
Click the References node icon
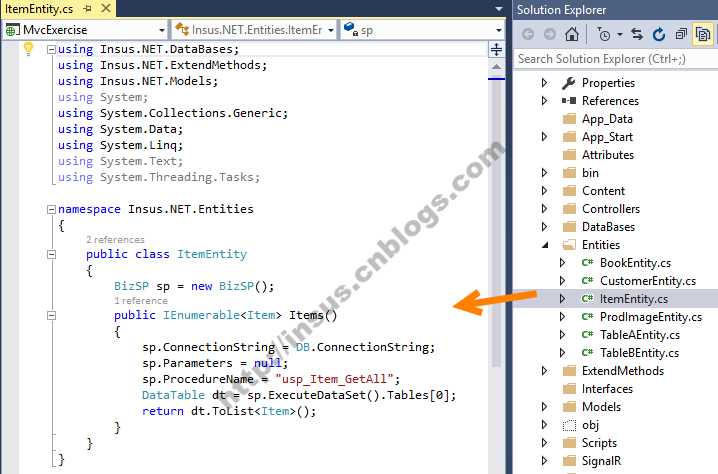569,101
